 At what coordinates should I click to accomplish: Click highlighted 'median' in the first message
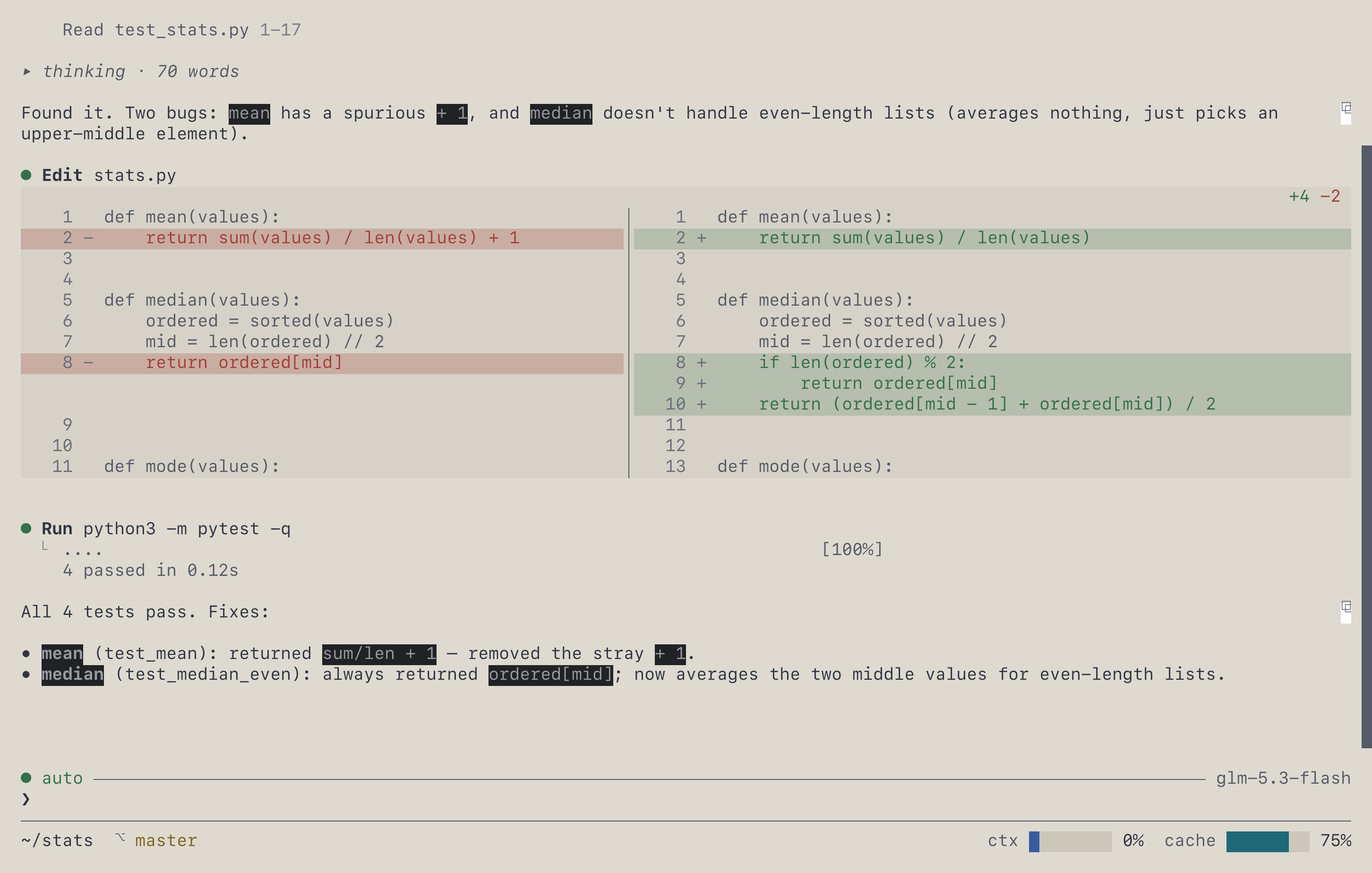coord(561,113)
